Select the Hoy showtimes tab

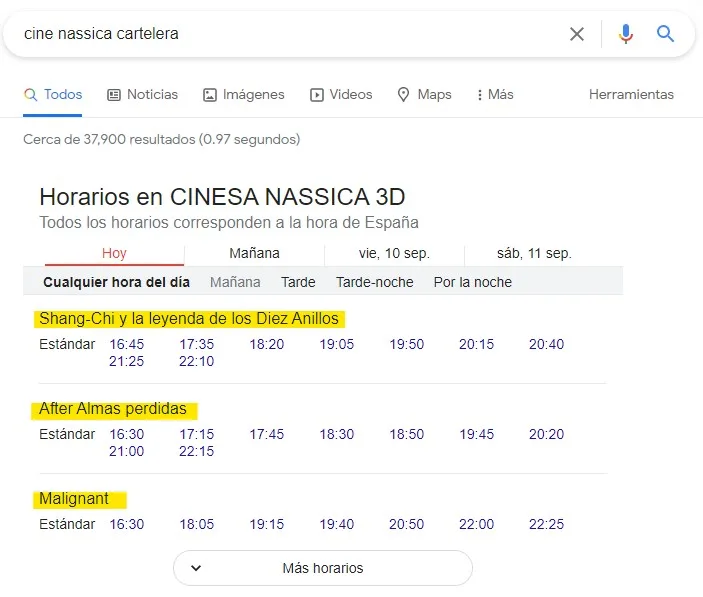click(x=114, y=253)
